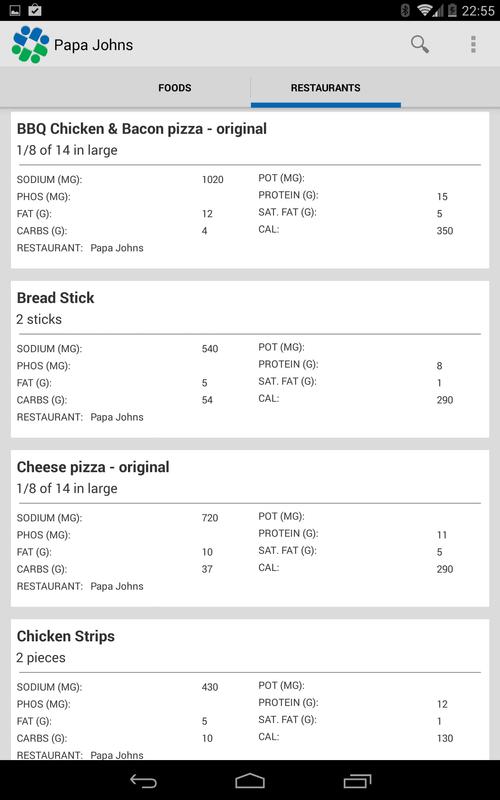500x800 pixels.
Task: Tap the app logo beside Papa Johns
Action: [30, 44]
